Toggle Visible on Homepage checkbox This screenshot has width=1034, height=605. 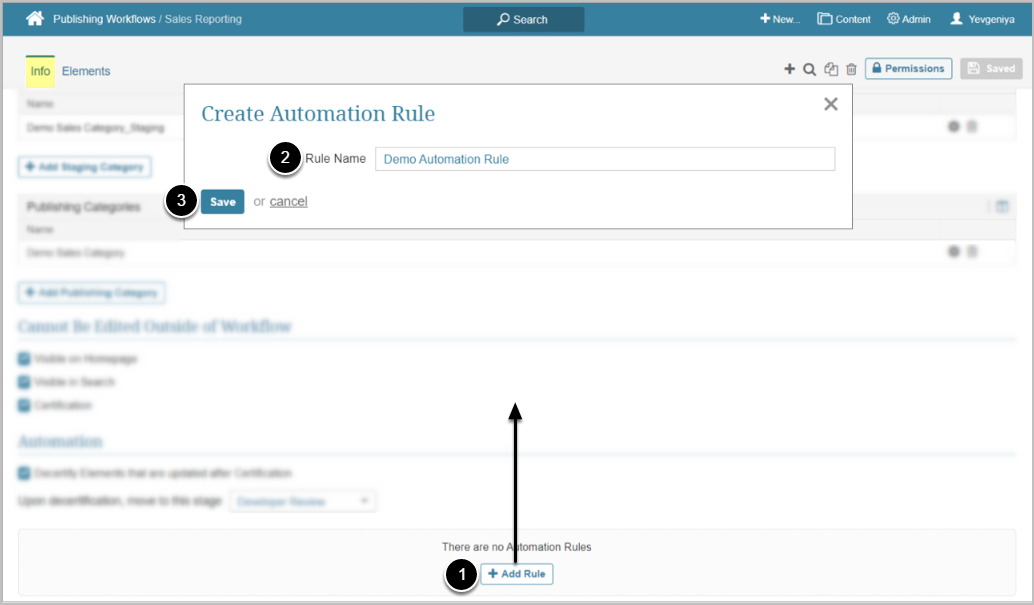tap(24, 359)
